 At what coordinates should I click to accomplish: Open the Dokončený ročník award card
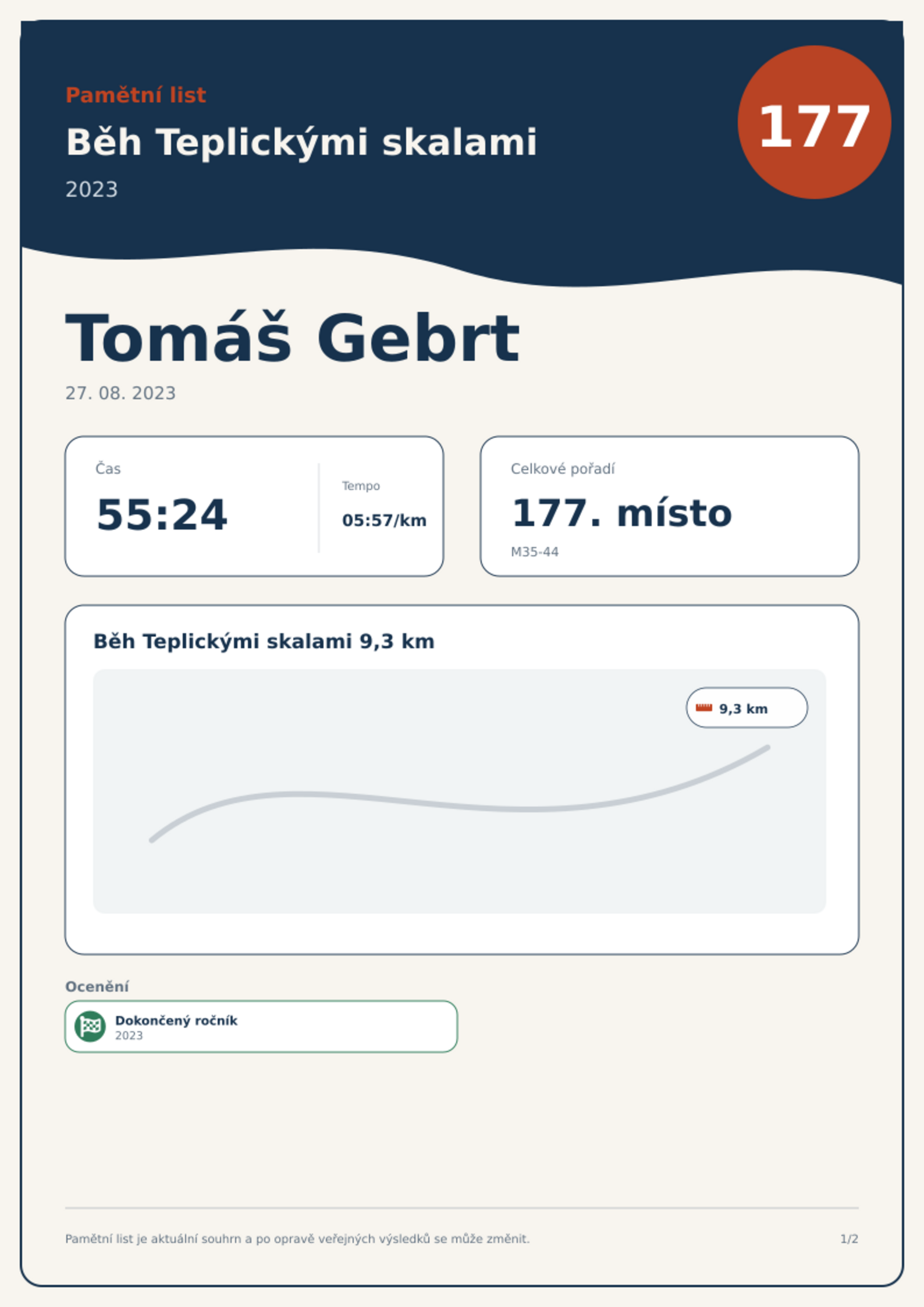(261, 1027)
